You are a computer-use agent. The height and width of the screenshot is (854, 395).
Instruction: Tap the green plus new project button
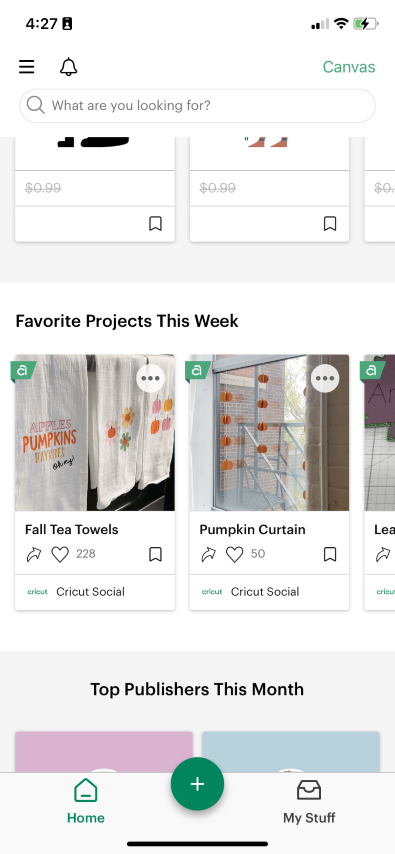click(197, 784)
